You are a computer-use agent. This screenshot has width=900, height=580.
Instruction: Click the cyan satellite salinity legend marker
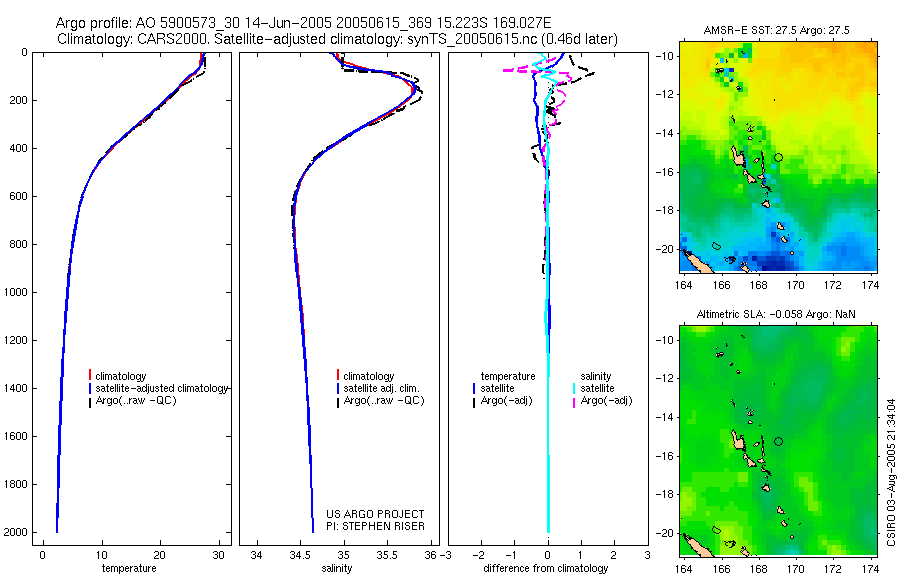574,388
